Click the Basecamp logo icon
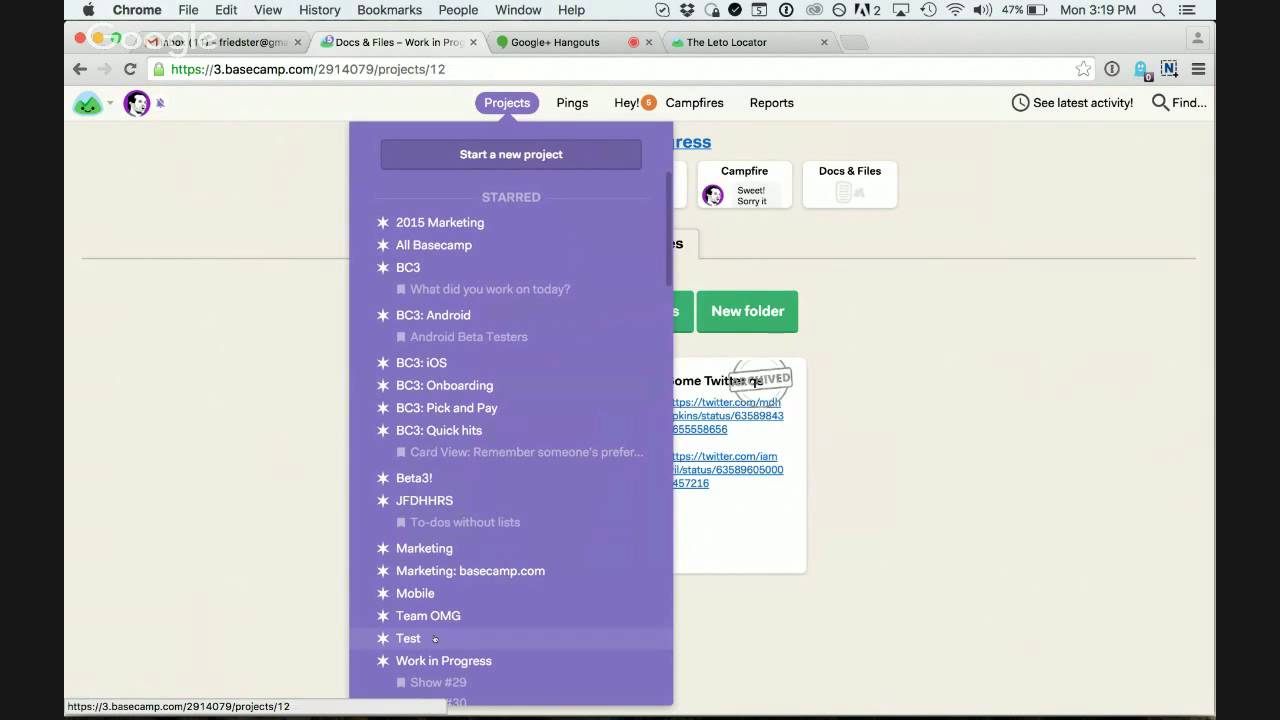Viewport: 1280px width, 720px height. 88,103
